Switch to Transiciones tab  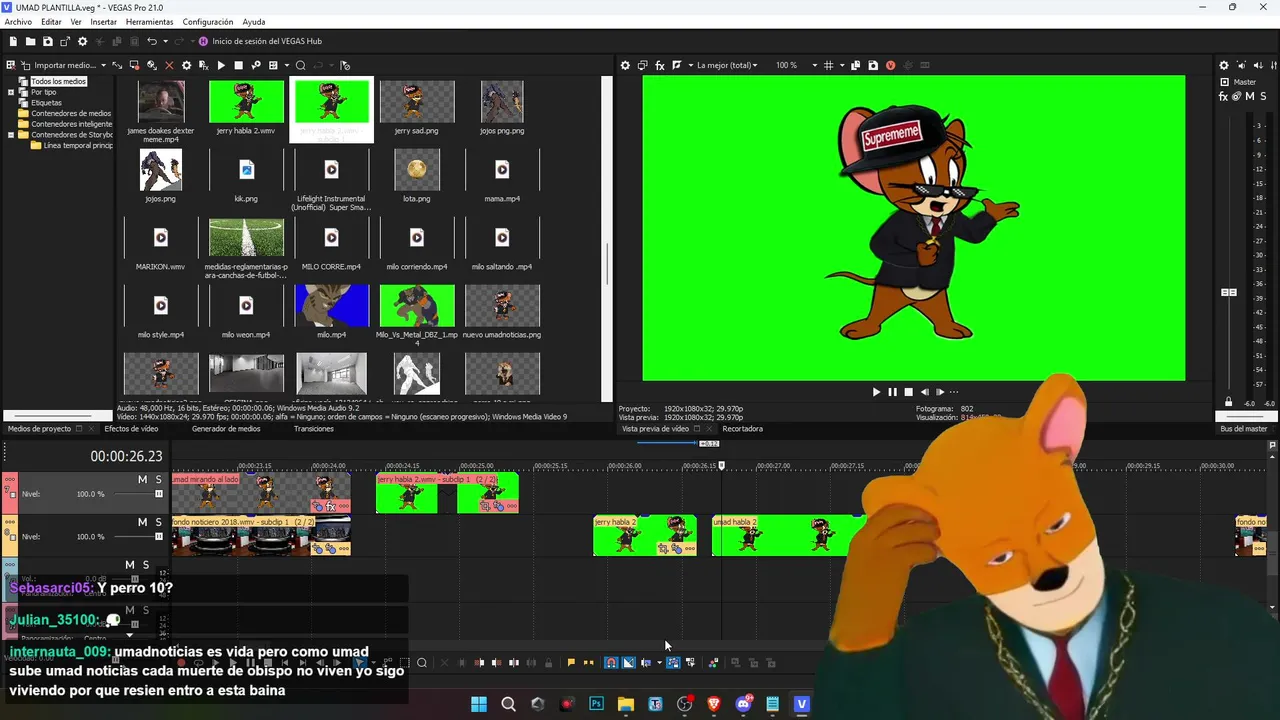click(314, 429)
